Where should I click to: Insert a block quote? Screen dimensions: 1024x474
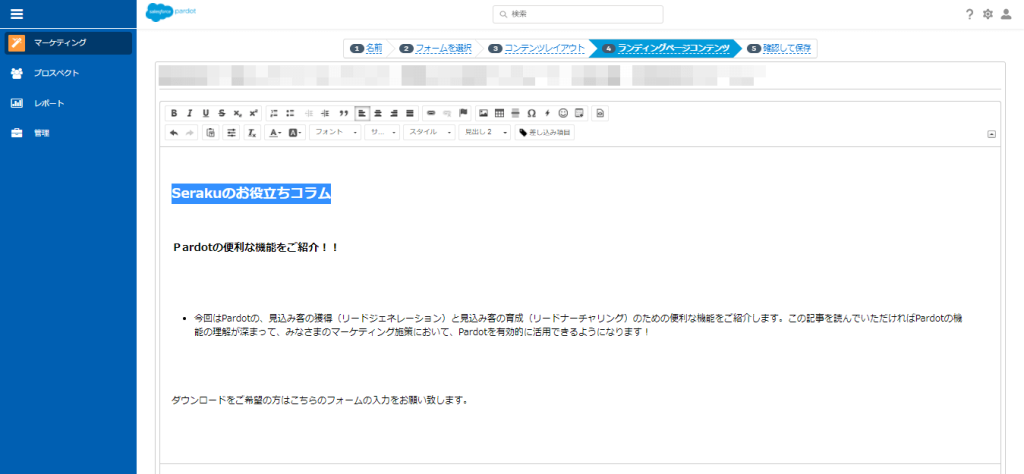pyautogui.click(x=344, y=113)
